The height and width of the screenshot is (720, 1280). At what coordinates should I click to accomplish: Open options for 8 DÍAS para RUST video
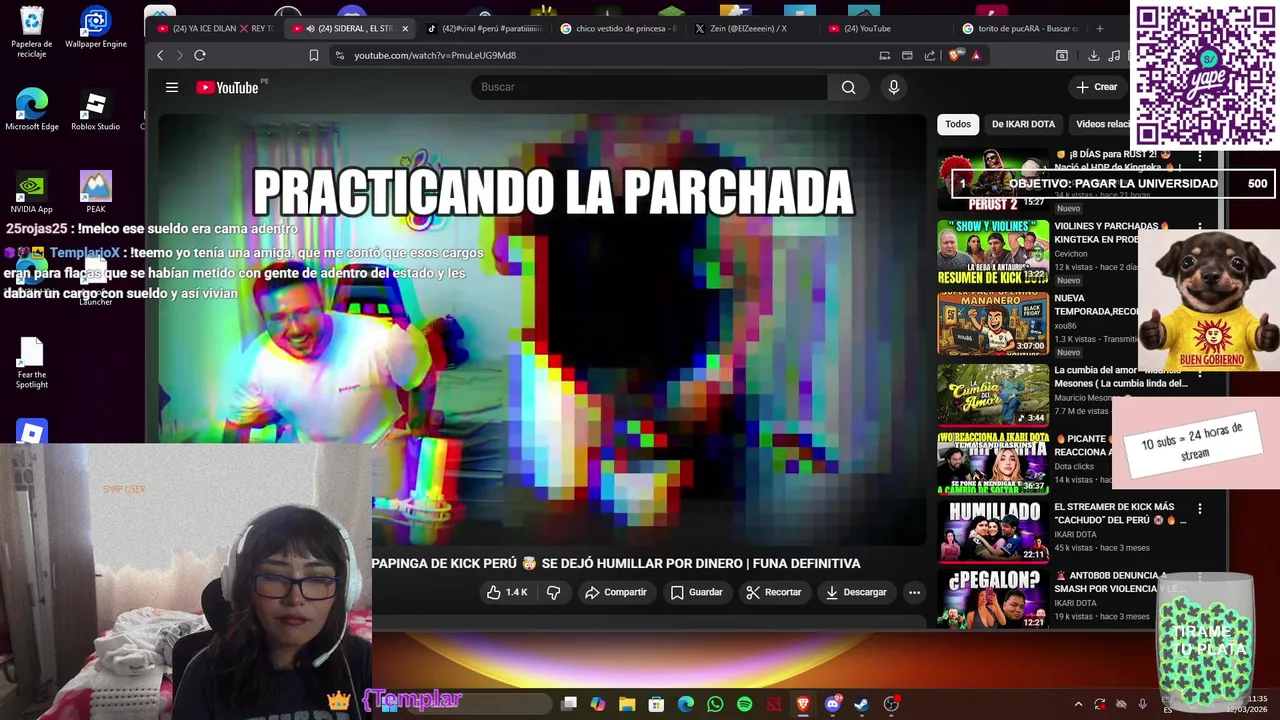[1200, 157]
